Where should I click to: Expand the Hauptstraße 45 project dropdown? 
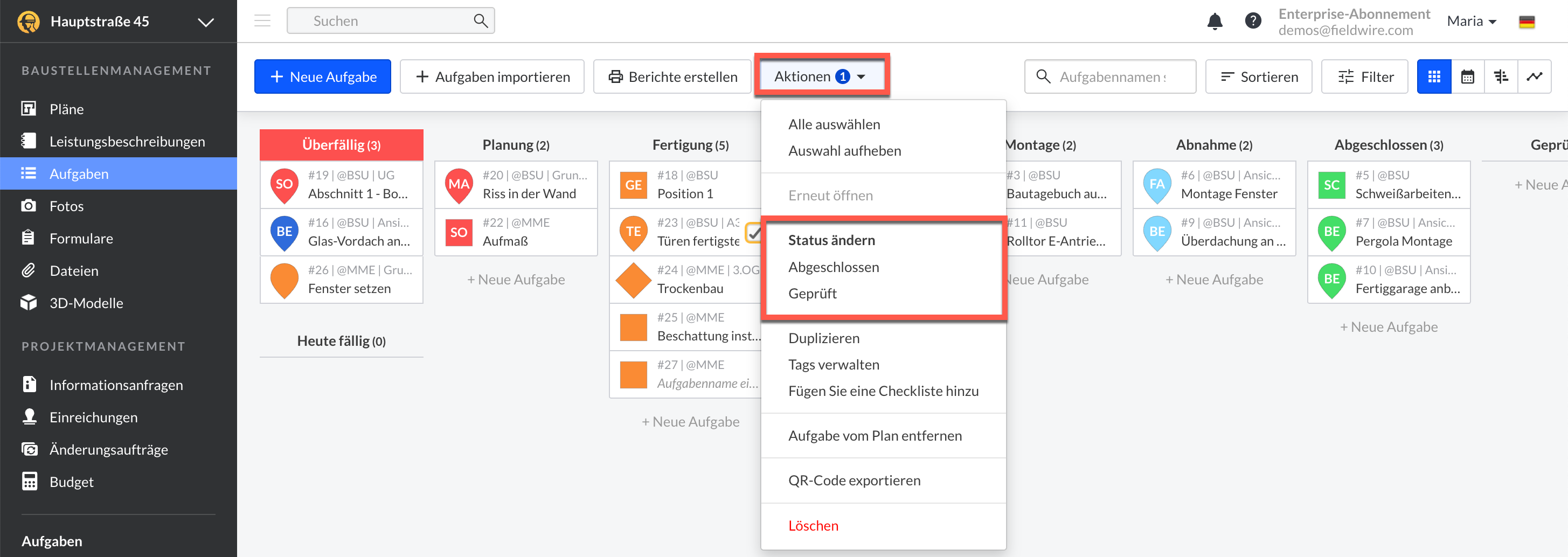206,22
